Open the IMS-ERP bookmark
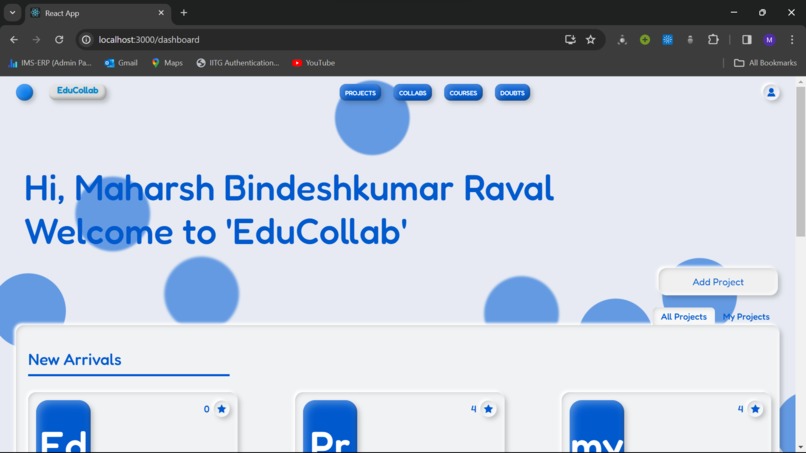The width and height of the screenshot is (806, 453). [50, 63]
